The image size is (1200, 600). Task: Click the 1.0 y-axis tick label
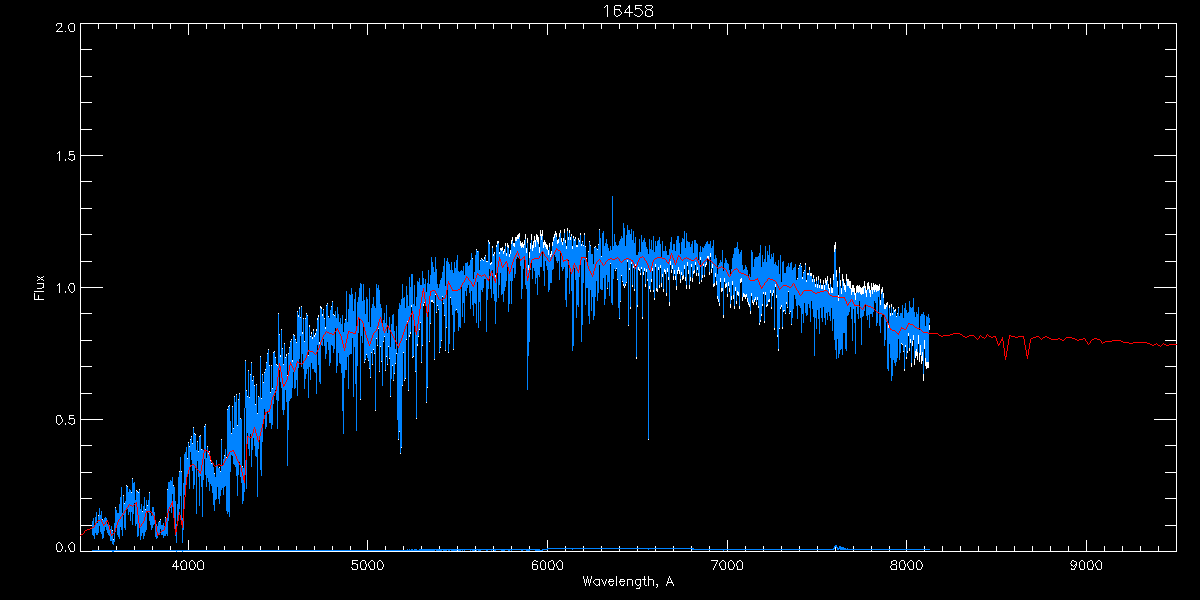click(x=64, y=288)
